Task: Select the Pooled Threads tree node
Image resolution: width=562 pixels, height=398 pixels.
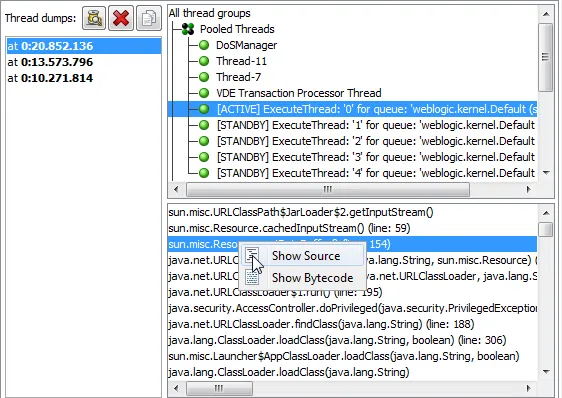Action: pos(237,29)
